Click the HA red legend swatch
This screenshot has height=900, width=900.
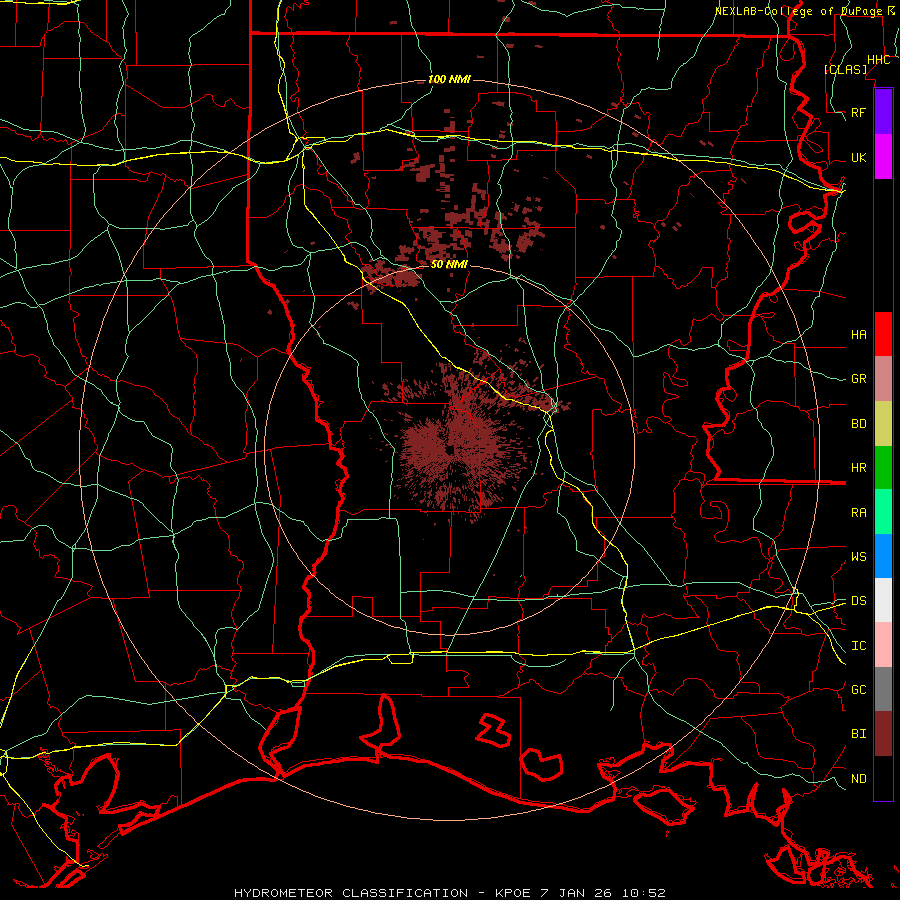tap(883, 334)
